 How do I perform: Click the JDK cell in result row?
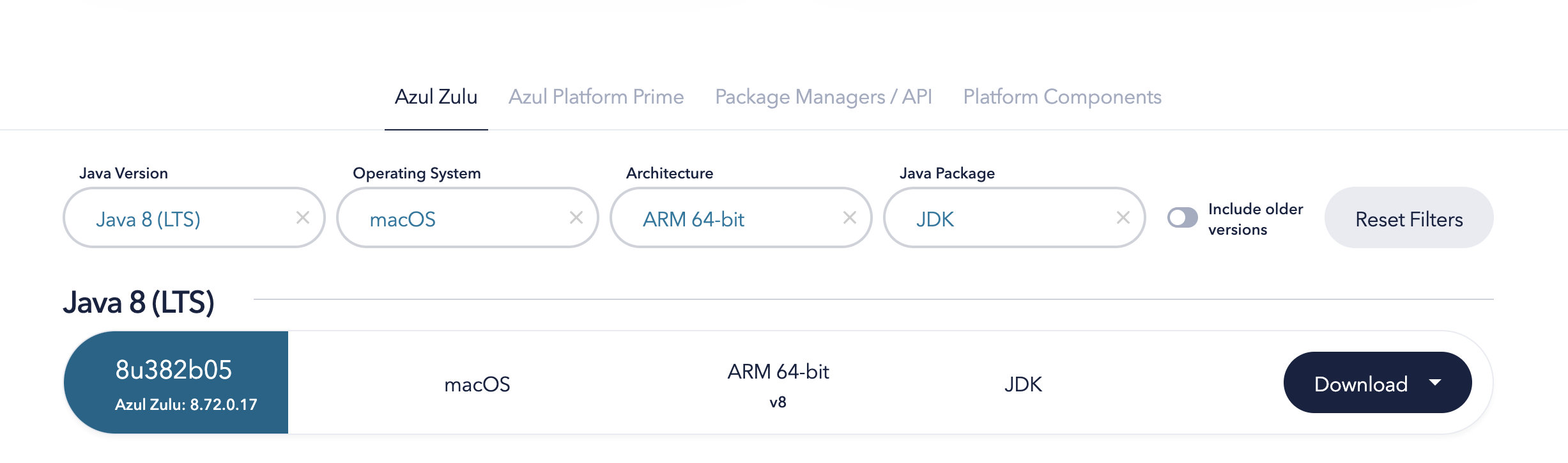coord(1023,384)
